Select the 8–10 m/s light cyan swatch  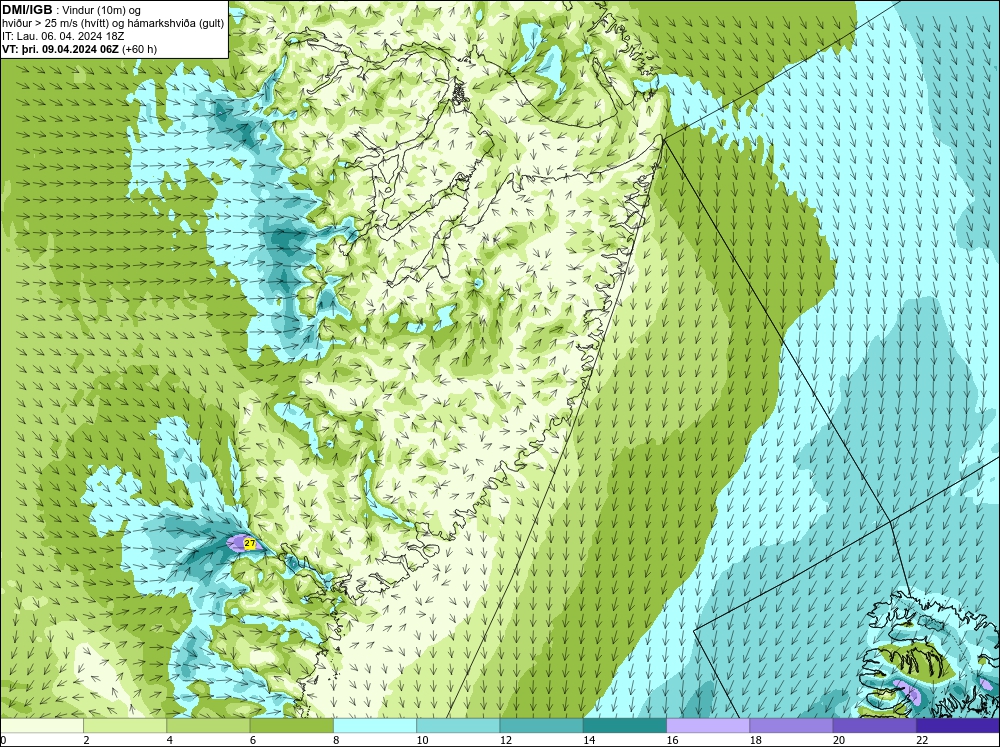[x=375, y=726]
